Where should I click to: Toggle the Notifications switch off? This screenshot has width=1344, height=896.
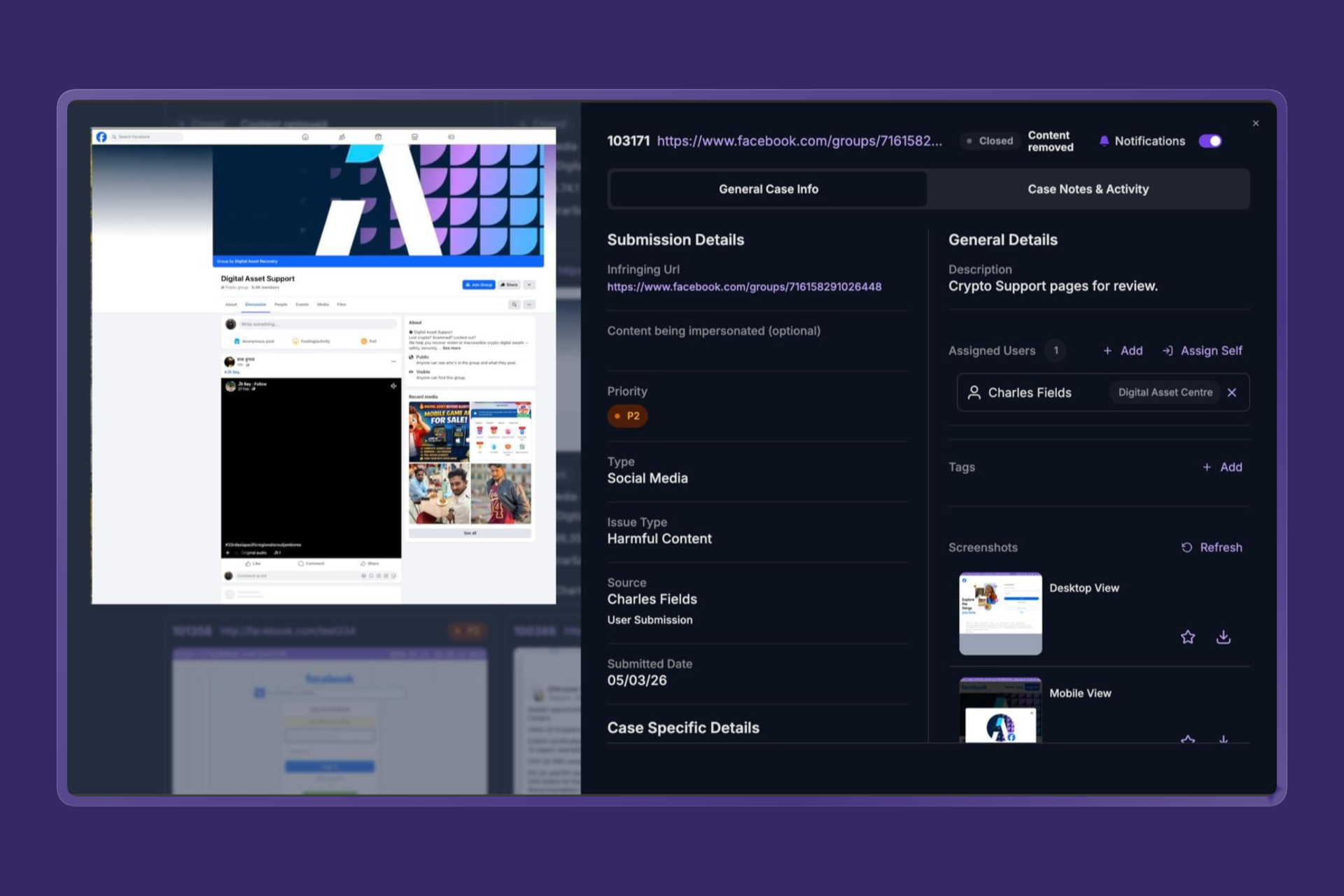tap(1210, 141)
